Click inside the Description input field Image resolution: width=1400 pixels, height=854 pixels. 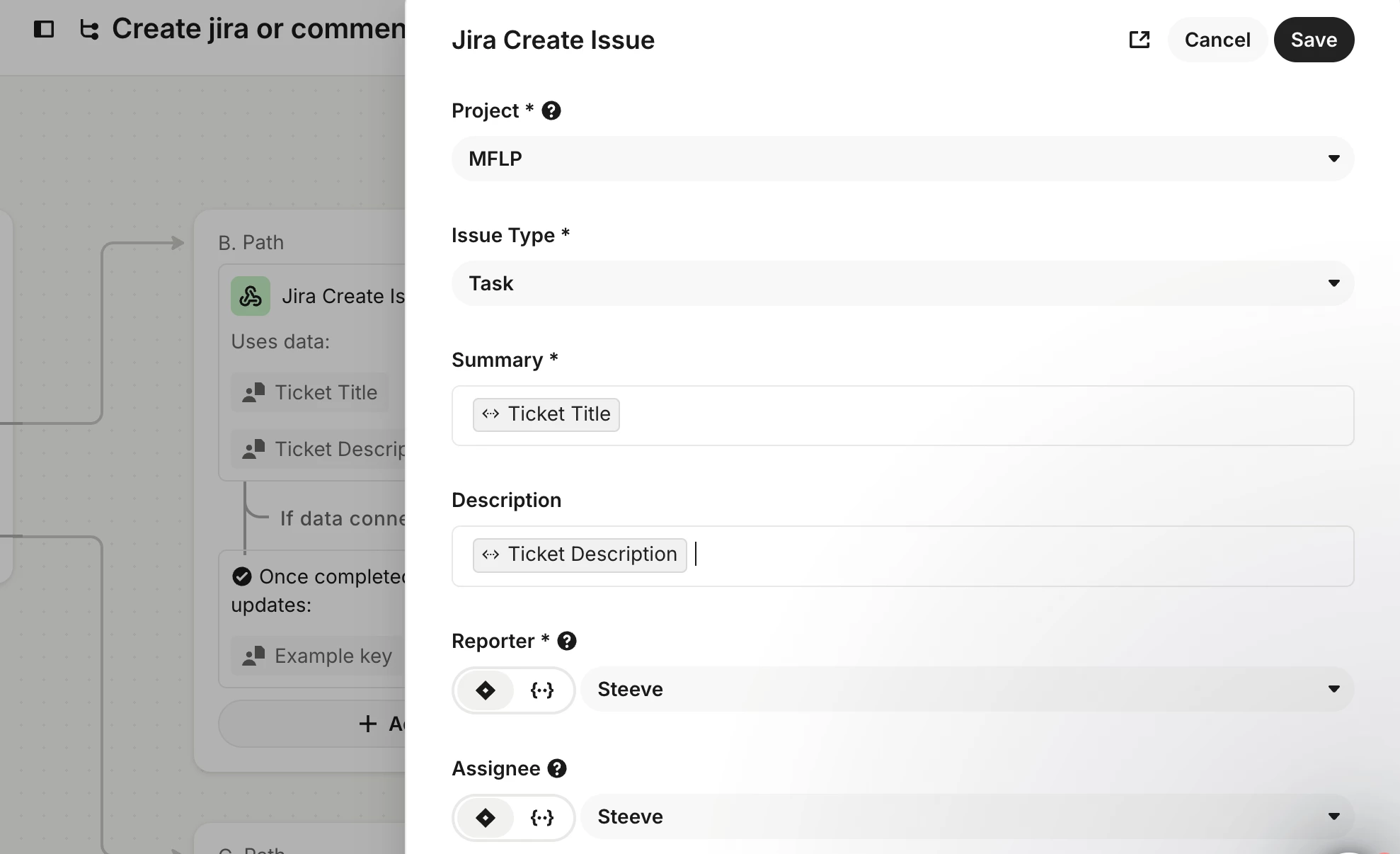click(902, 556)
